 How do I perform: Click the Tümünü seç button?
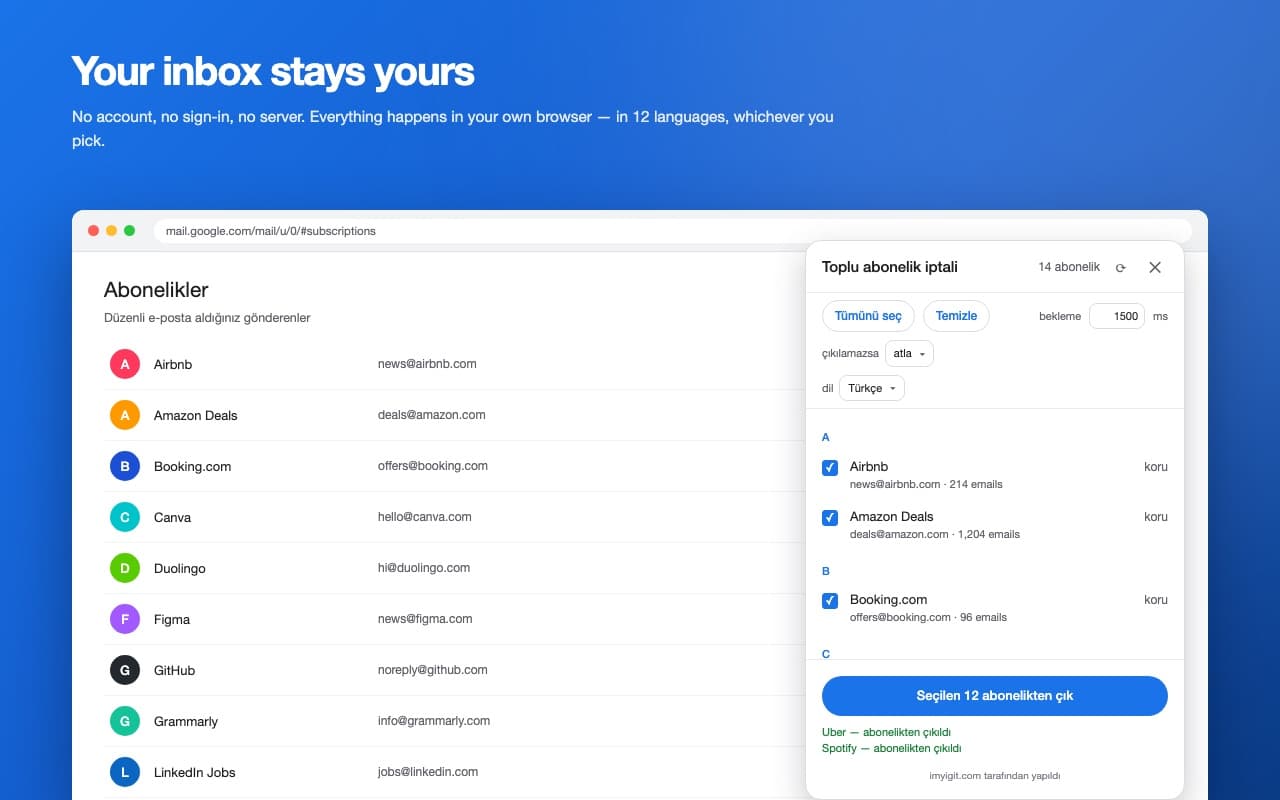tap(868, 316)
